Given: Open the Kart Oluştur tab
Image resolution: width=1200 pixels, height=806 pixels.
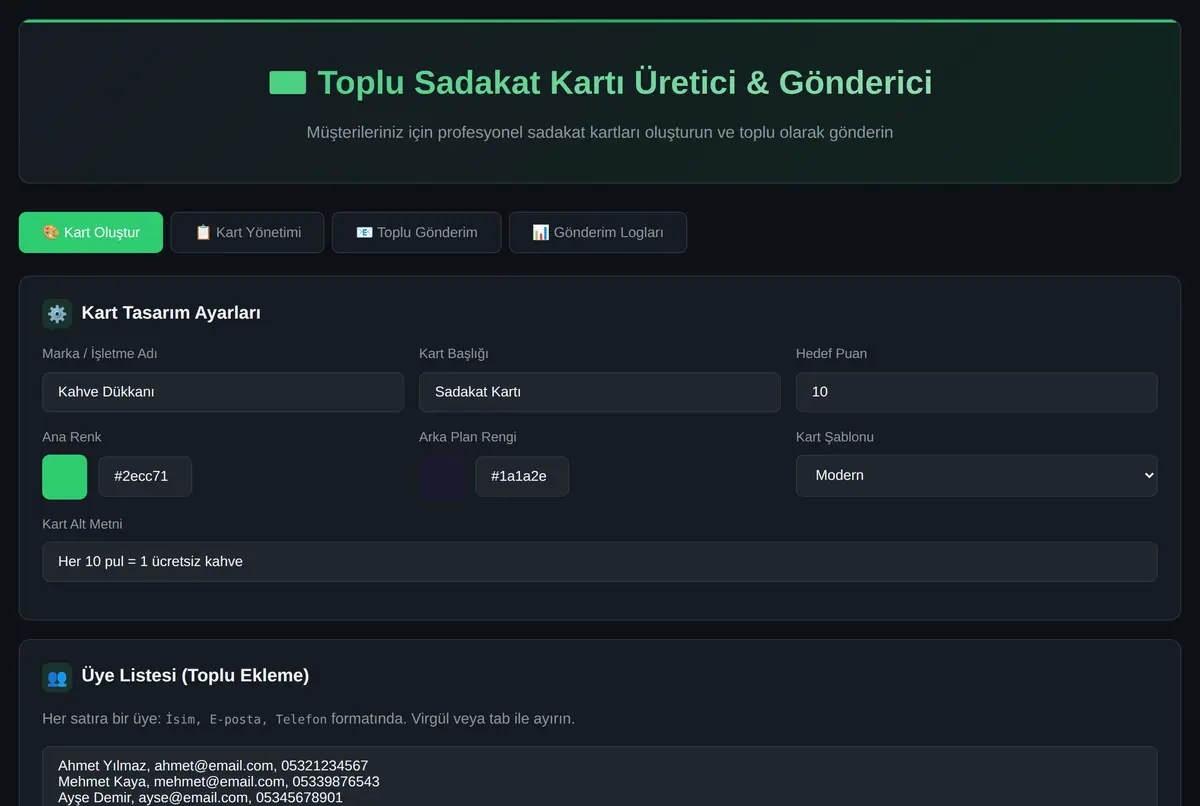Looking at the screenshot, I should coord(91,232).
